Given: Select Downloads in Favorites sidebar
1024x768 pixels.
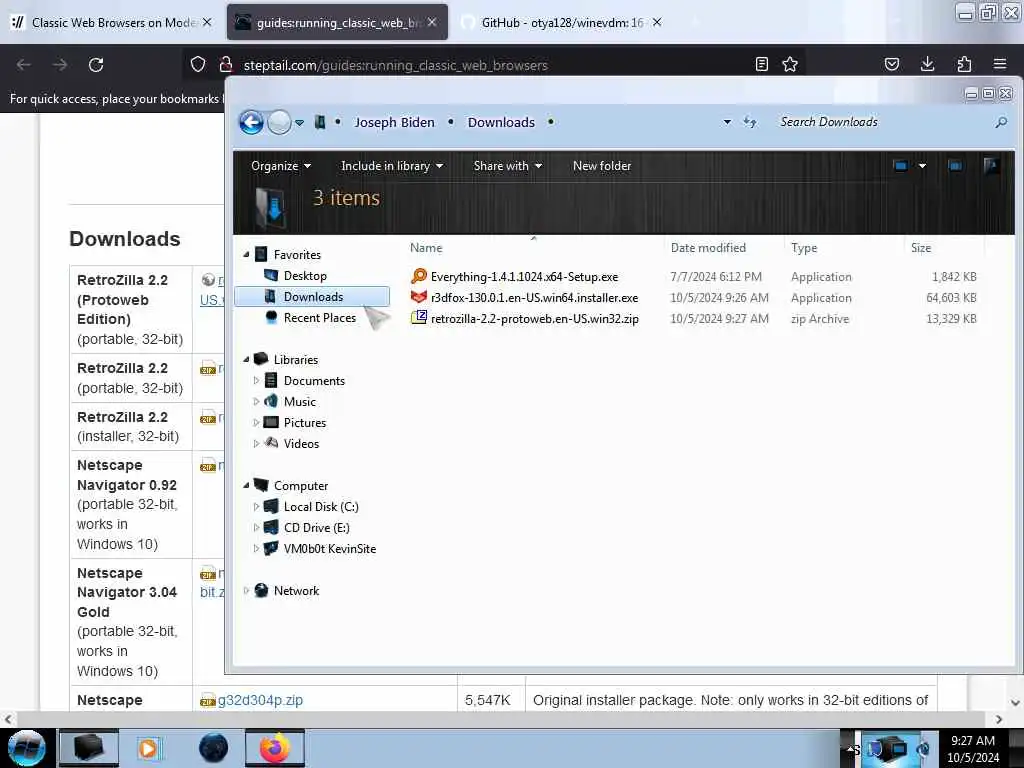Looking at the screenshot, I should (312, 296).
